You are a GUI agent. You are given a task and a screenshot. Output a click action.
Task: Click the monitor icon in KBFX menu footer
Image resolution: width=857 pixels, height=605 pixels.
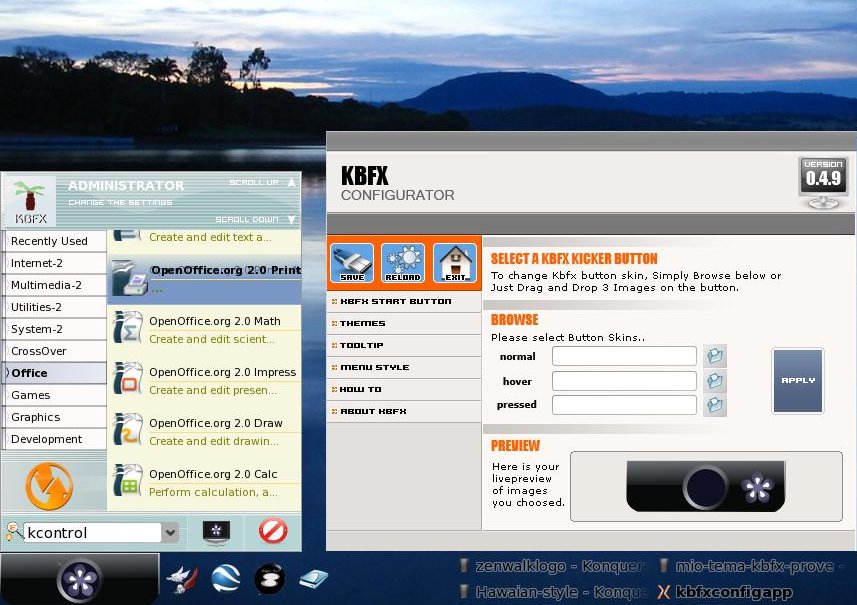coord(216,532)
